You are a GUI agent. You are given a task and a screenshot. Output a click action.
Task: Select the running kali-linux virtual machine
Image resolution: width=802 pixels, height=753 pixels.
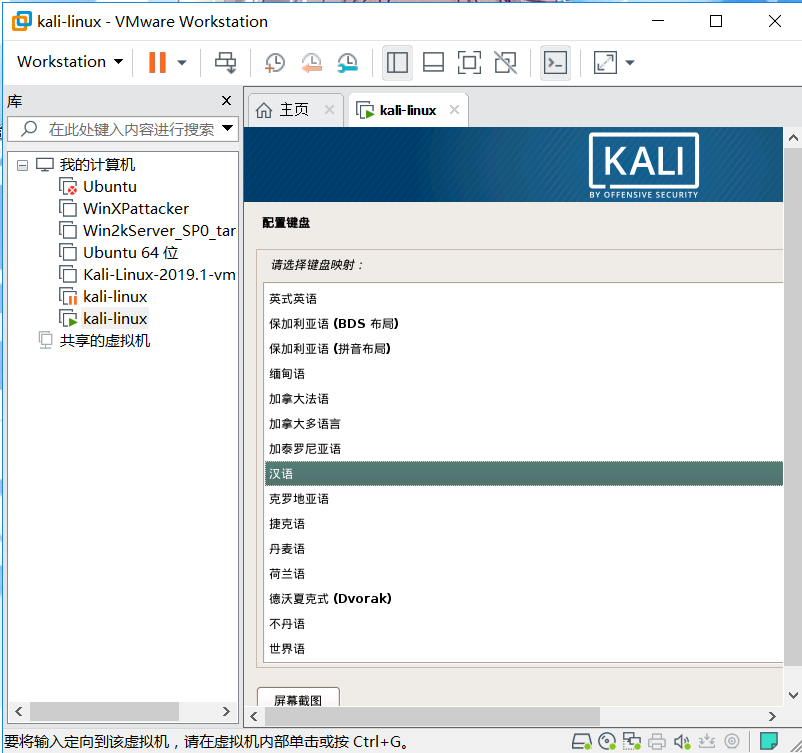tap(103, 319)
